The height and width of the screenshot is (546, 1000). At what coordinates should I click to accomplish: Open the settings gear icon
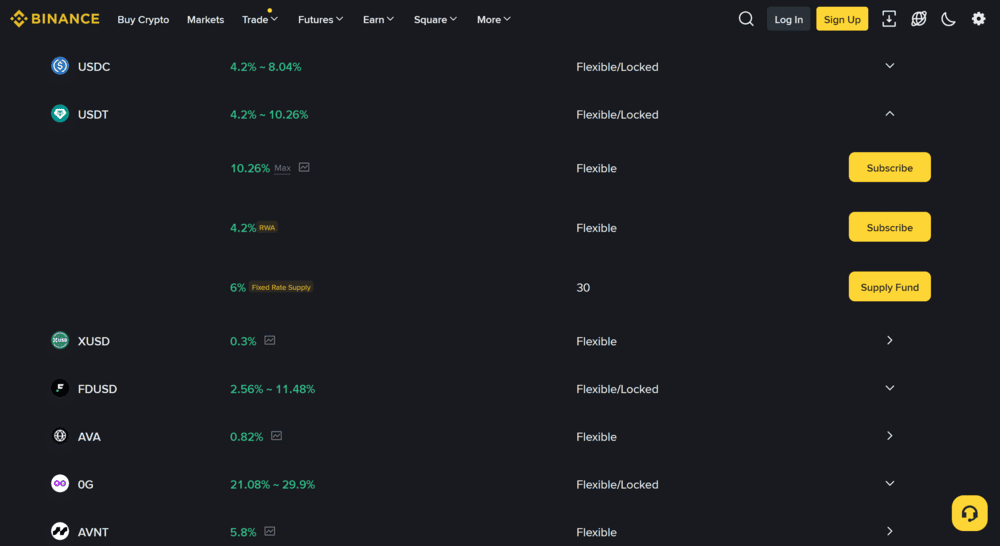click(x=978, y=19)
